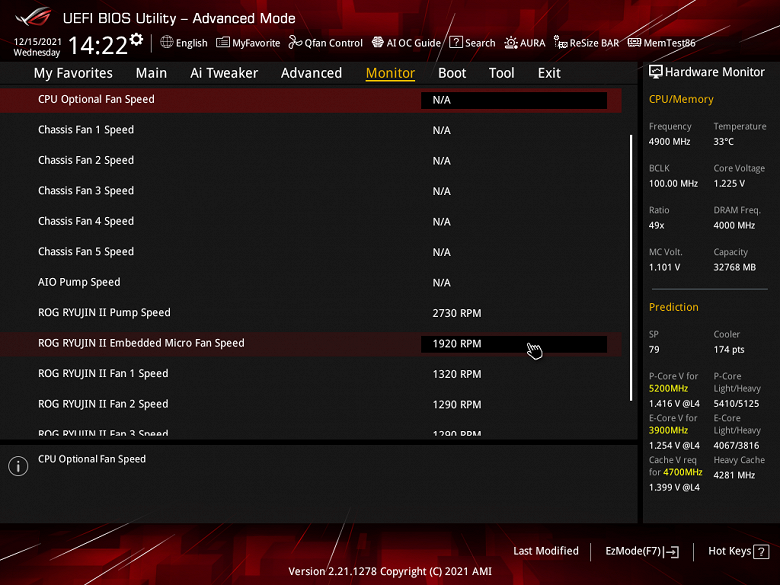Select the AIO Pump Speed row
The image size is (780, 585).
(x=311, y=283)
